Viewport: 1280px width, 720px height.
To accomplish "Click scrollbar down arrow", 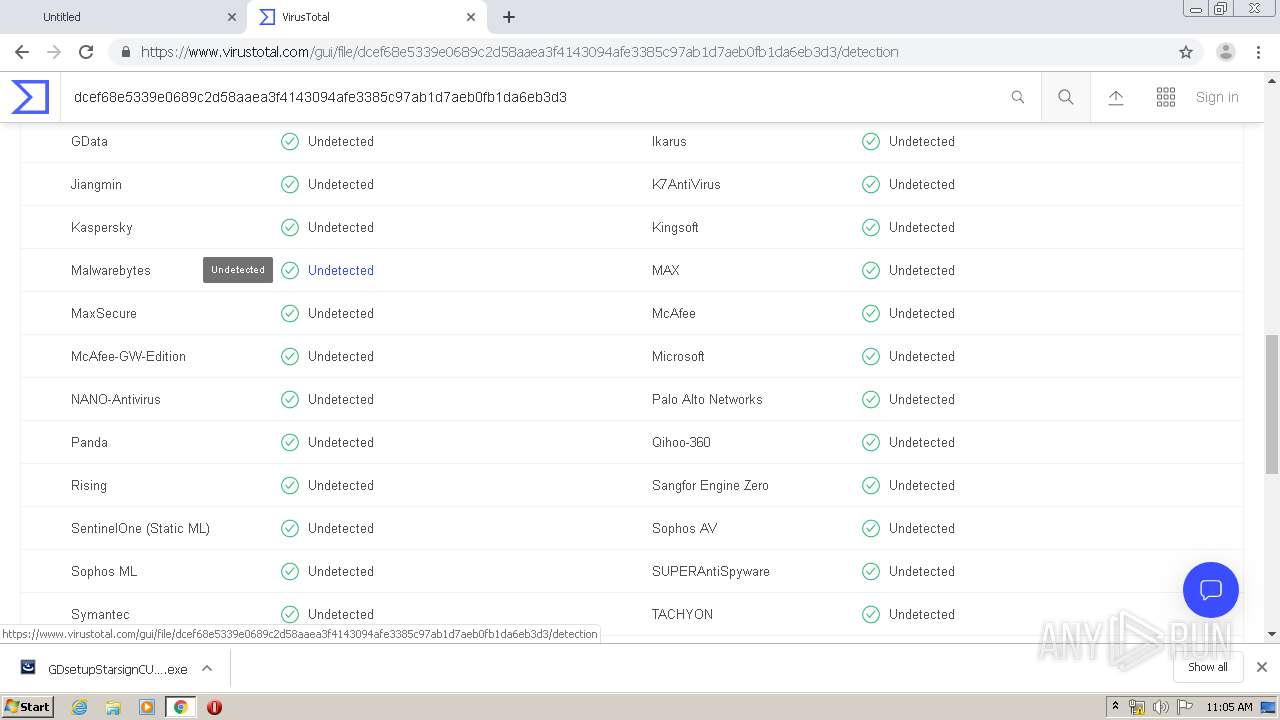I will coord(1272,633).
